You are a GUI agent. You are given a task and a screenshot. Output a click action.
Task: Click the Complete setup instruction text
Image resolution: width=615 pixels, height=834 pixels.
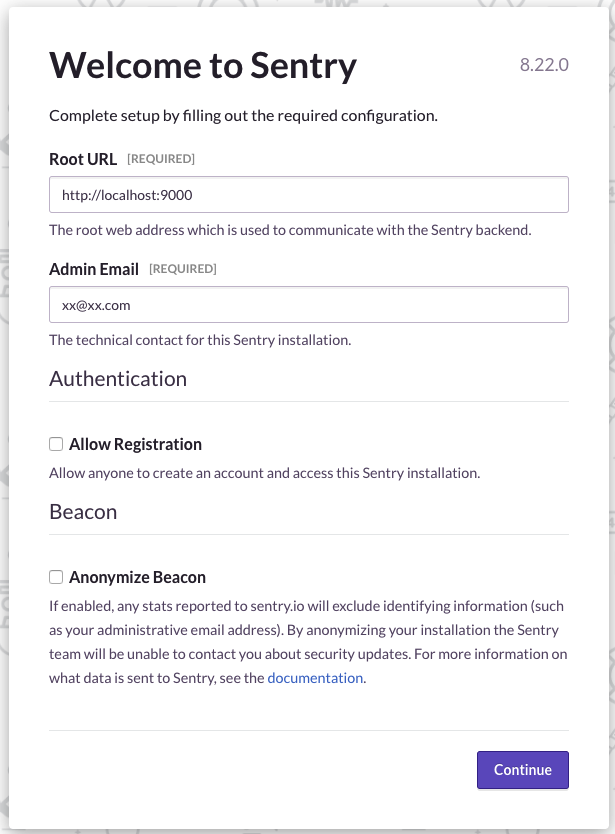243,116
